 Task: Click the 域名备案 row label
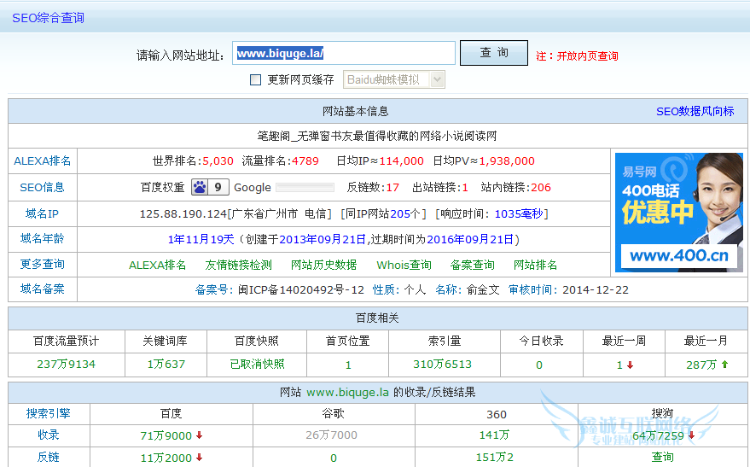tap(42, 289)
